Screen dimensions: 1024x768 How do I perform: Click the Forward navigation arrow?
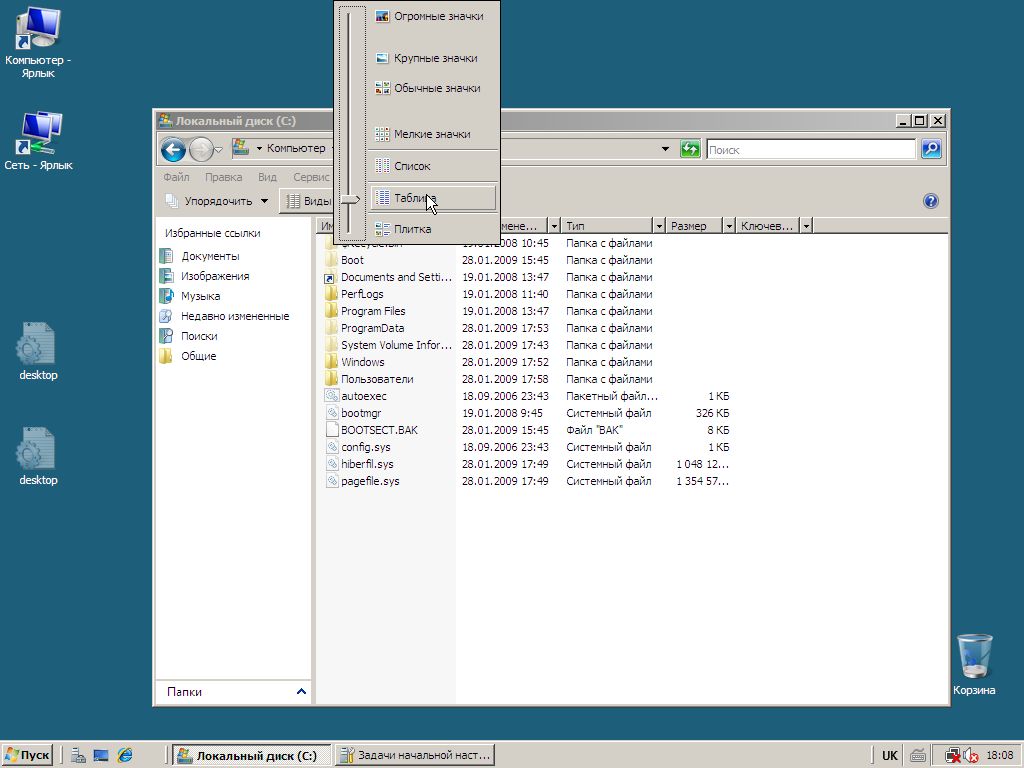200,150
